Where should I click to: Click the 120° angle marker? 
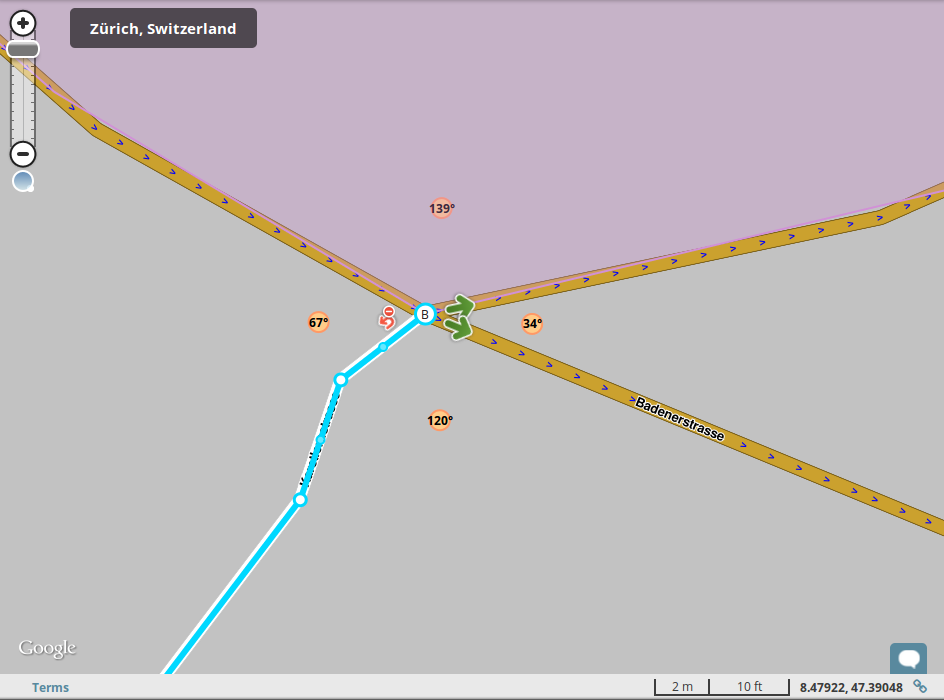(439, 420)
